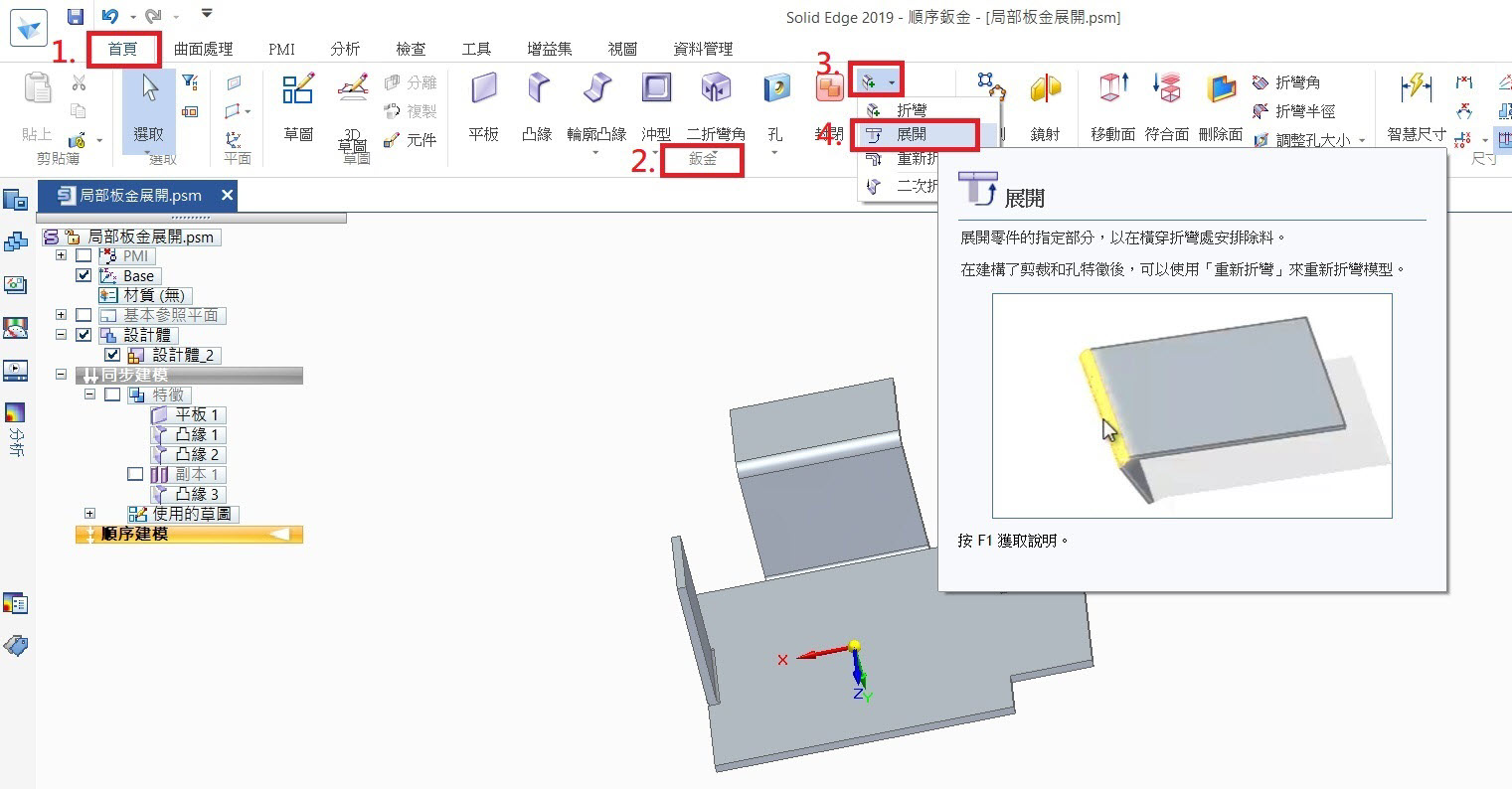
Task: Switch to the 檢查 ribbon tab
Action: (411, 49)
